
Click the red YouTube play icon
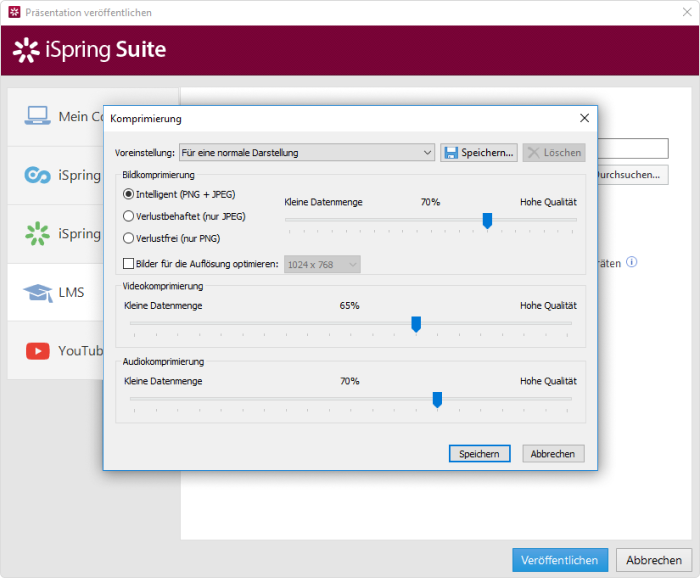[x=38, y=351]
